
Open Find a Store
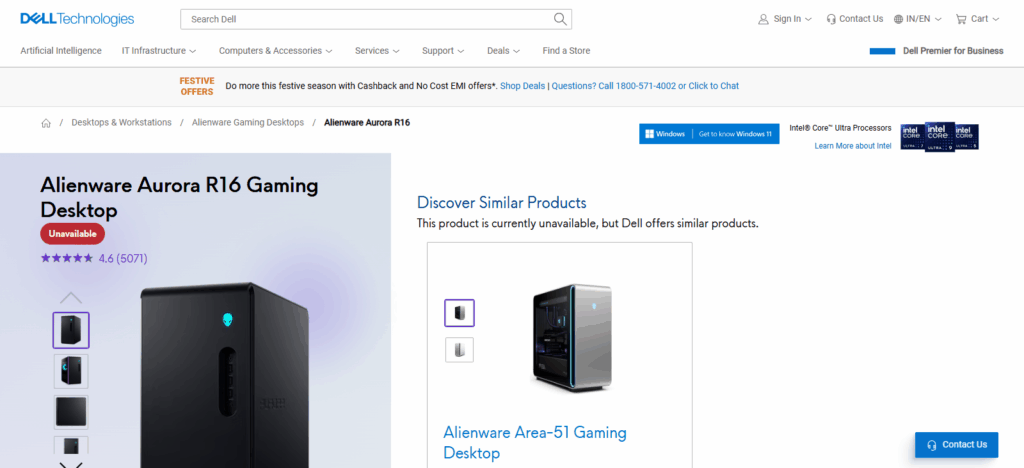click(x=566, y=51)
